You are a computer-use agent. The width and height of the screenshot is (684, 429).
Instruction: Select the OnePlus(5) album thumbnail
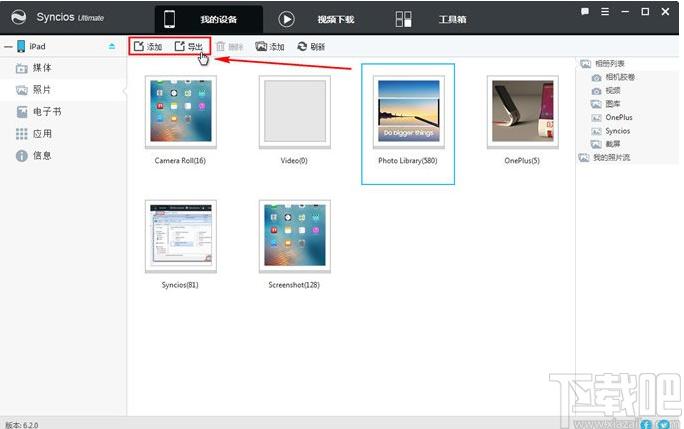coord(523,112)
